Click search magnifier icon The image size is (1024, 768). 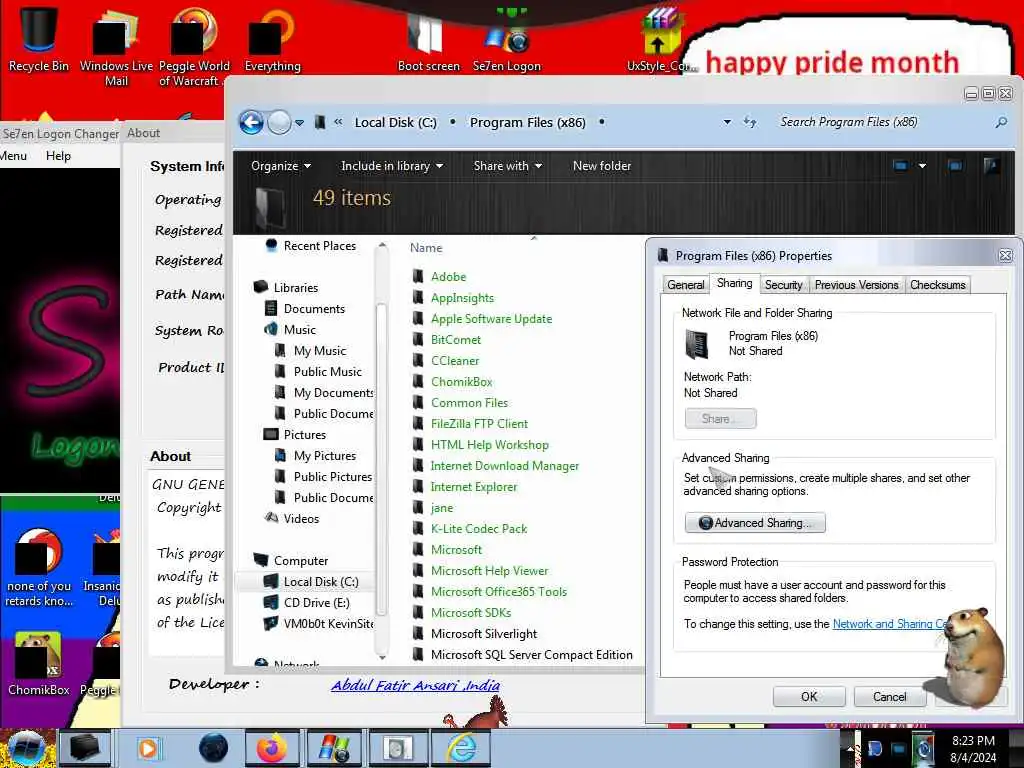1001,122
